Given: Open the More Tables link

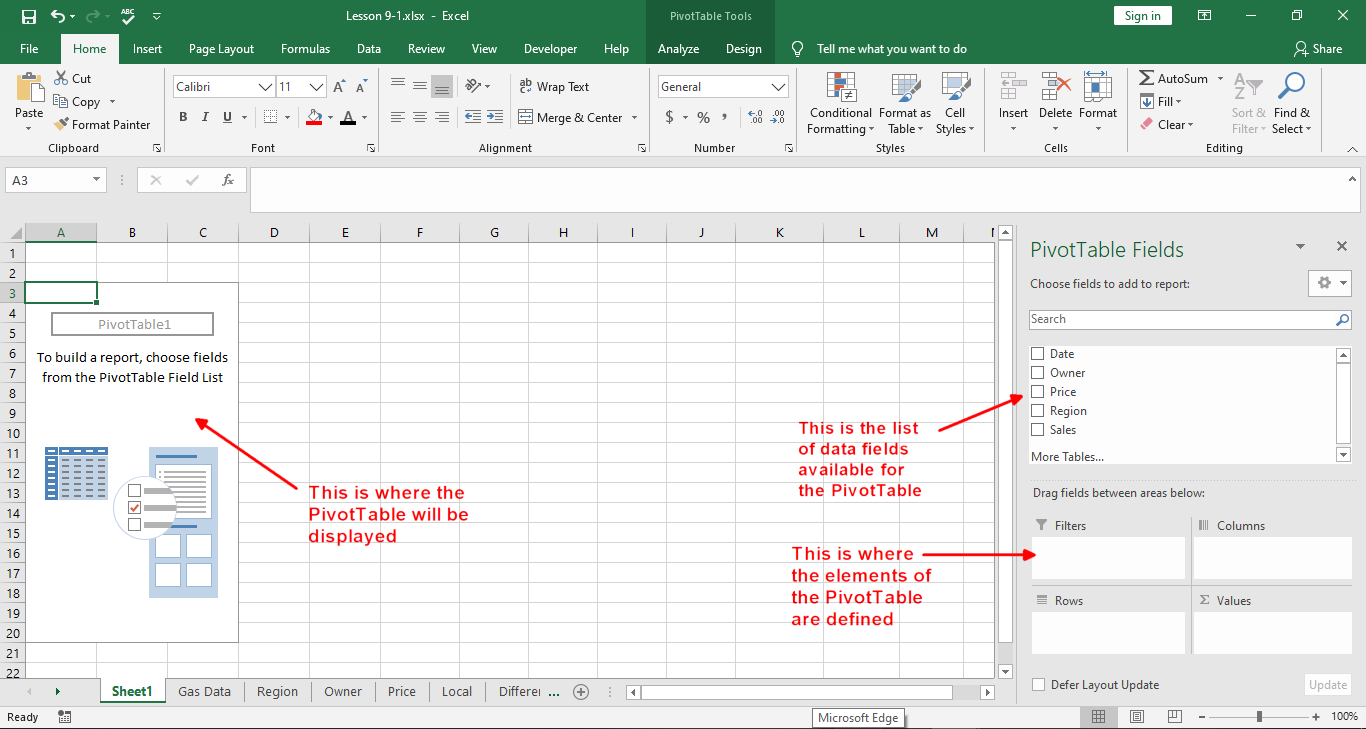Looking at the screenshot, I should (x=1067, y=457).
